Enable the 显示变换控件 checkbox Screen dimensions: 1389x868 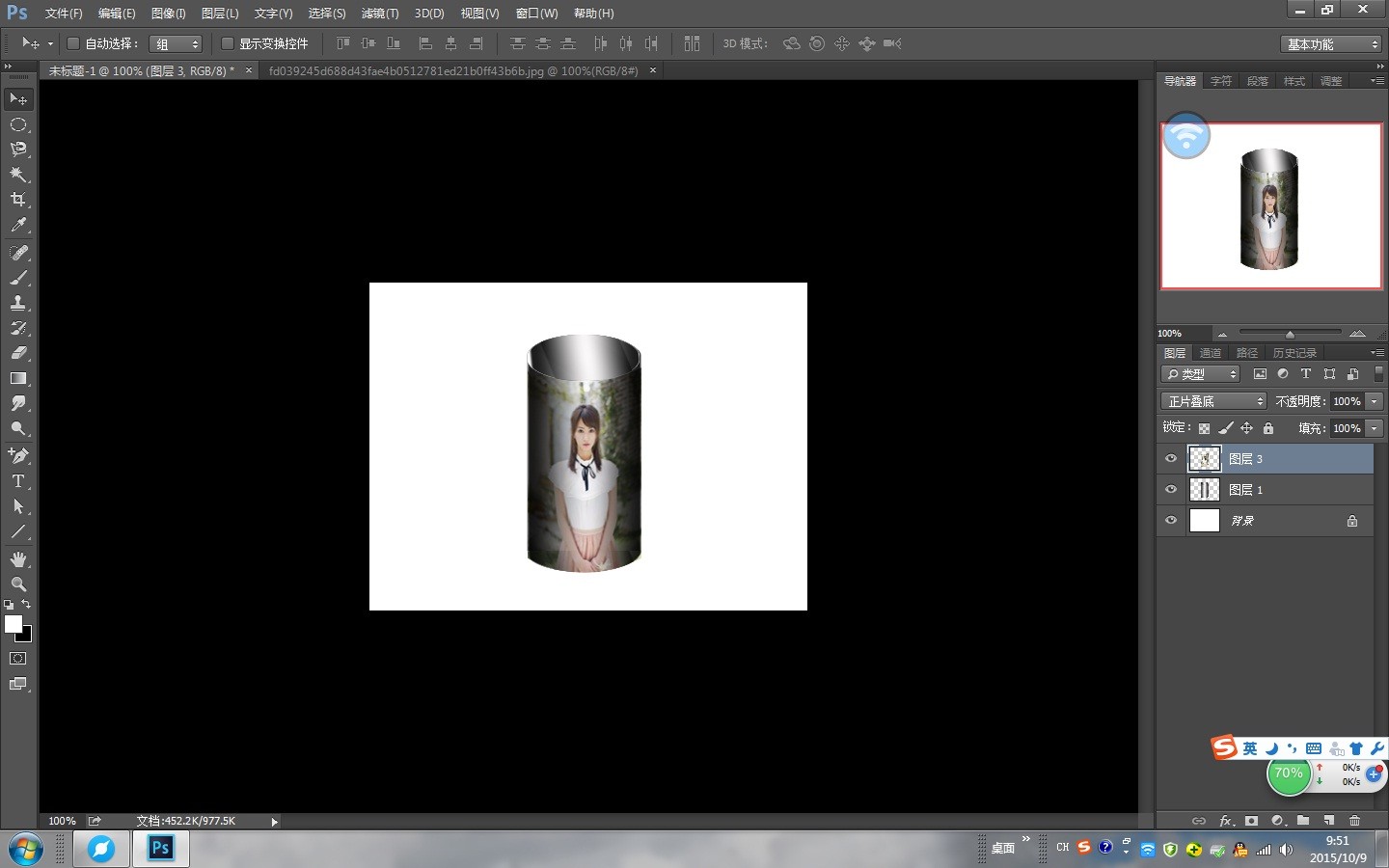click(x=228, y=43)
